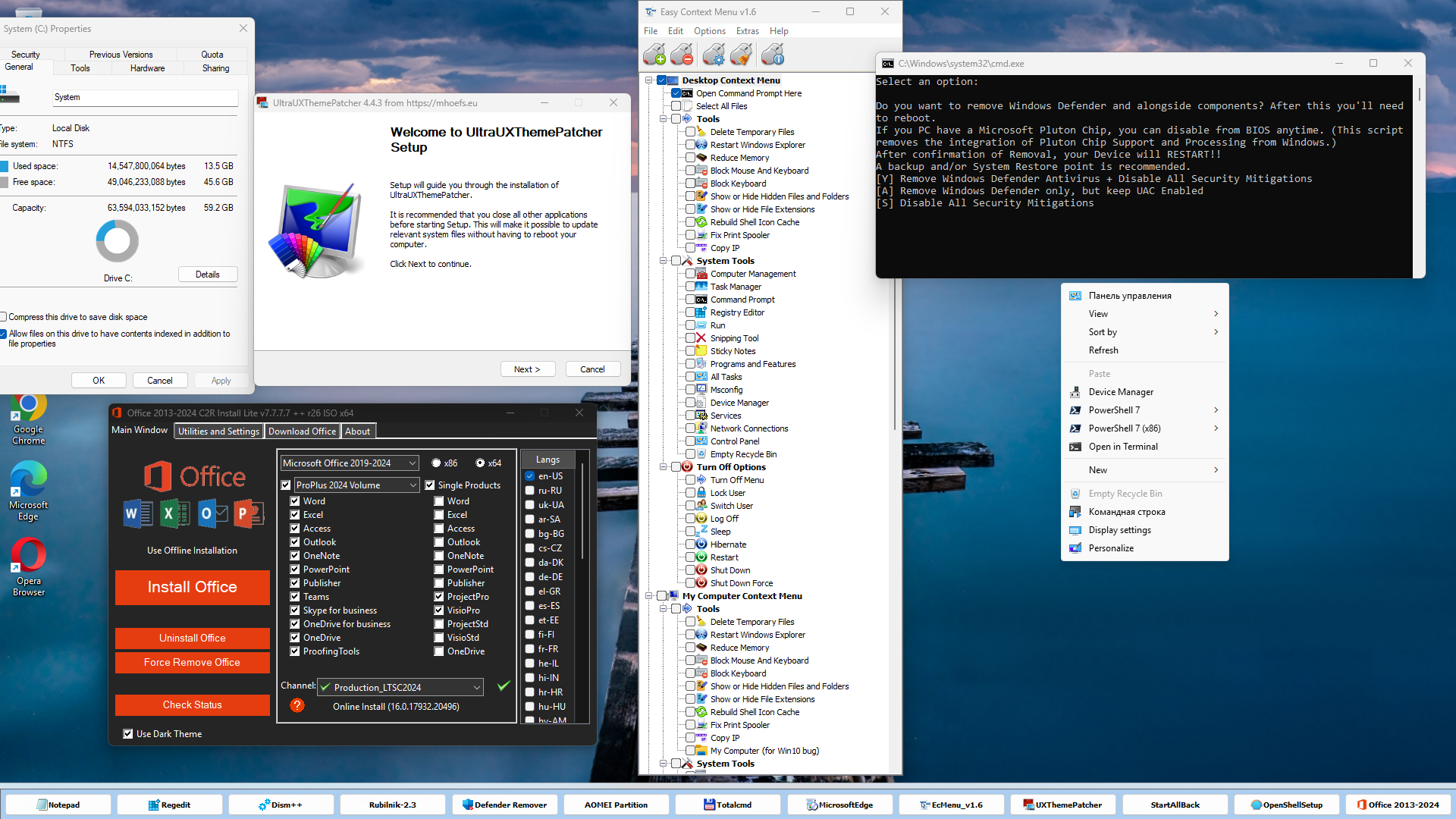Open Microsoft Edge desktop icon
This screenshot has height=819, width=1456.
[x=28, y=491]
